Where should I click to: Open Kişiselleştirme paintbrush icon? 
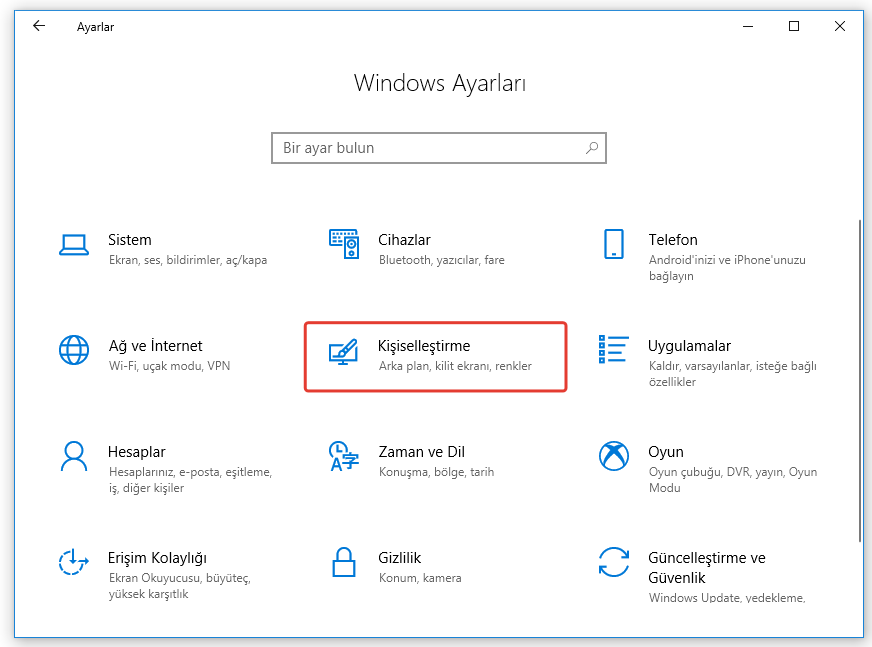[x=344, y=351]
